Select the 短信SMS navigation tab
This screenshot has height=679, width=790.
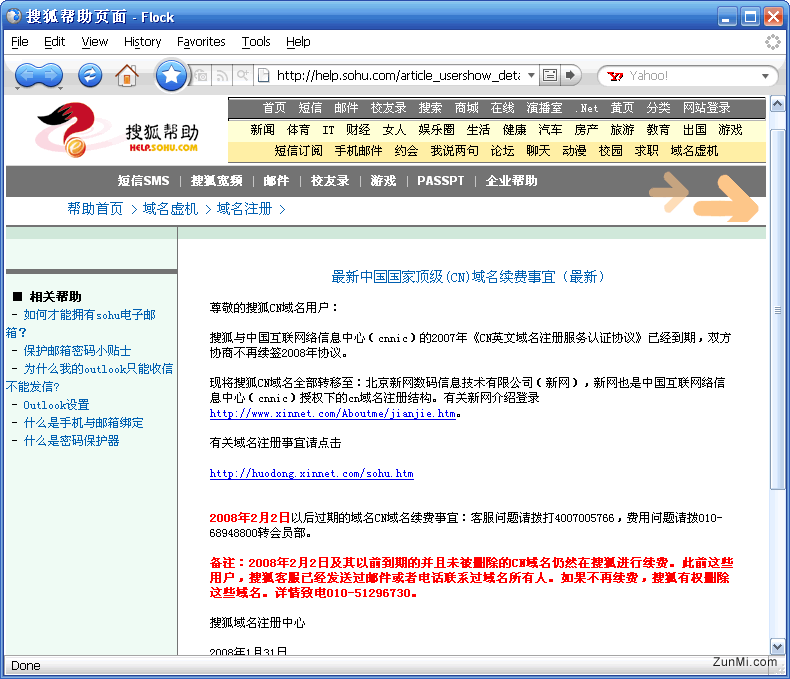tap(143, 181)
